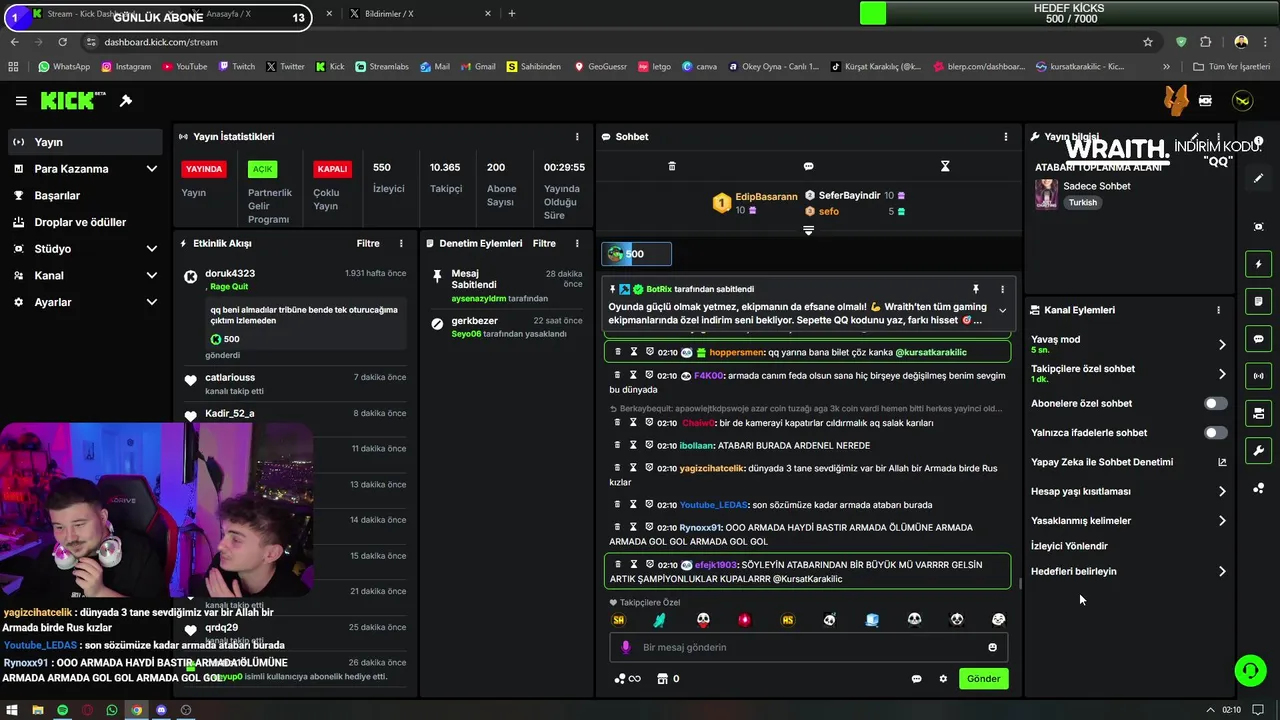
Task: Open the green support headset button
Action: coord(1251,670)
